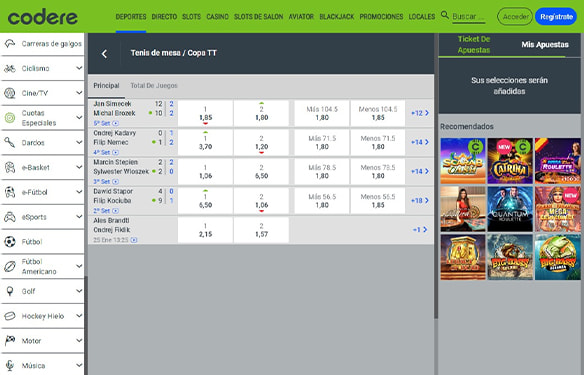Open the PROMOCIONES menu item
The width and height of the screenshot is (584, 375).
coord(381,17)
